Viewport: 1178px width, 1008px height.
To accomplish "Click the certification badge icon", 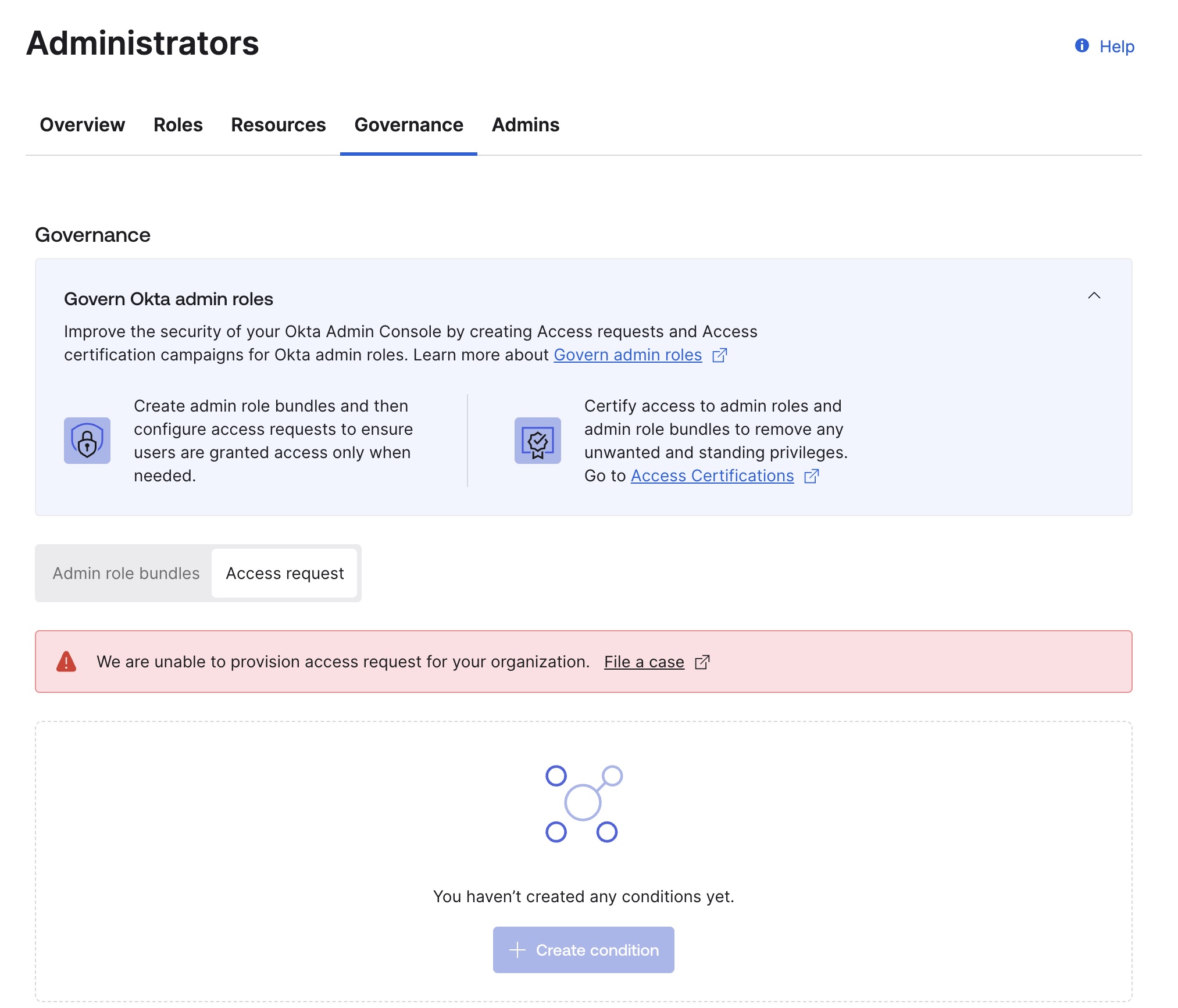I will point(537,441).
